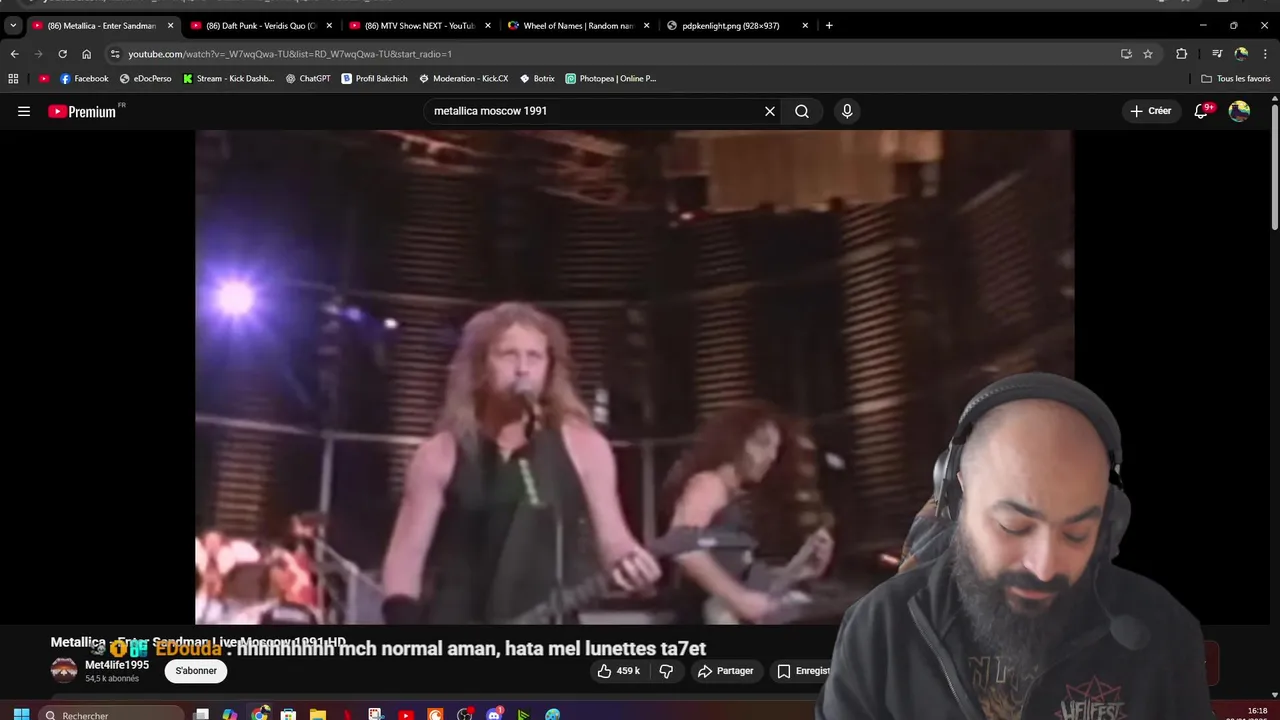Viewport: 1280px width, 720px height.
Task: Open the Chrome extensions puzzle icon
Action: point(1181,54)
